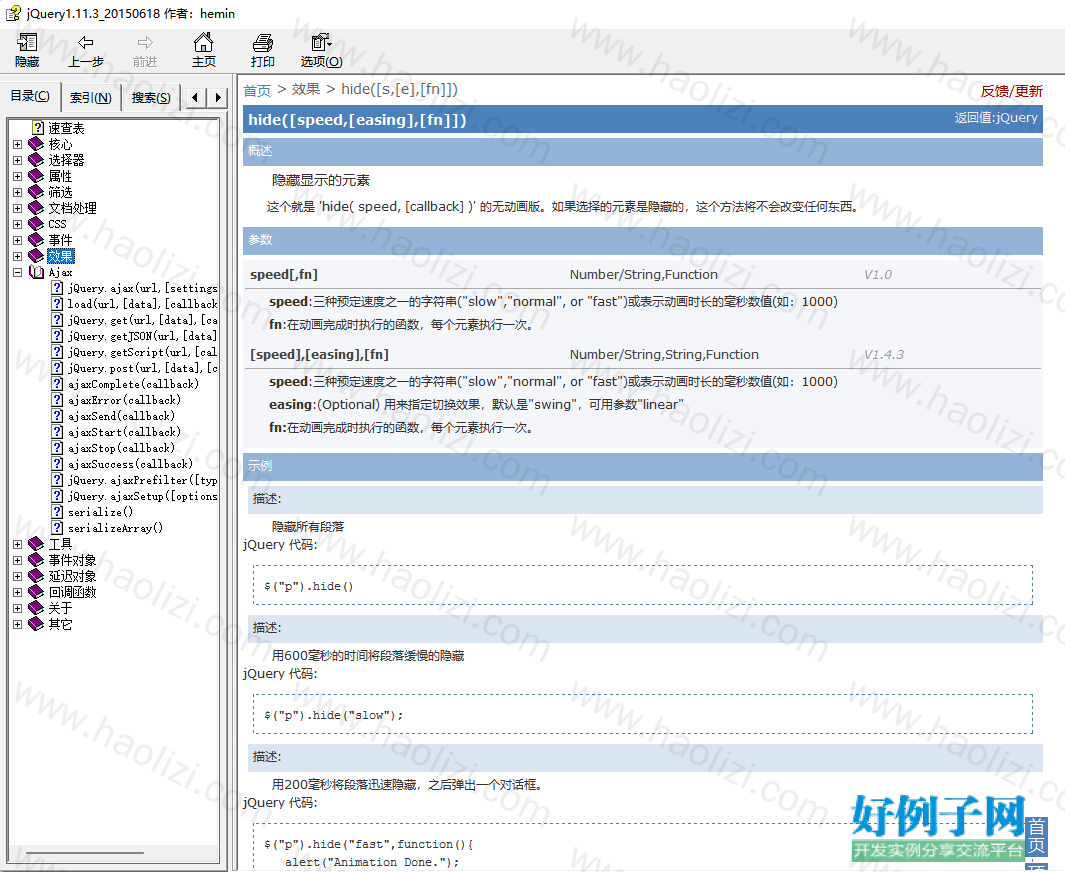Screen dimensions: 1065x872
Task: Open the ajaxComplete(callback) tree item
Action: coord(134,384)
